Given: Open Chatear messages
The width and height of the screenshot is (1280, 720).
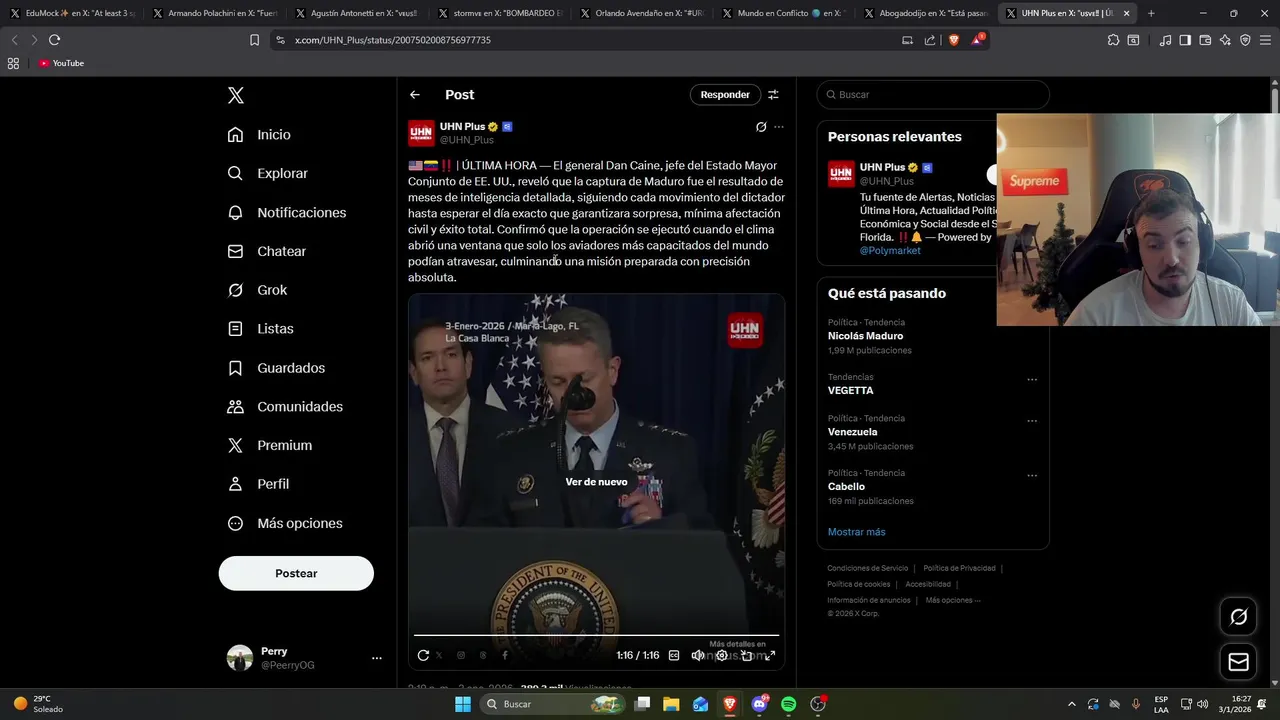Looking at the screenshot, I should 266,251.
